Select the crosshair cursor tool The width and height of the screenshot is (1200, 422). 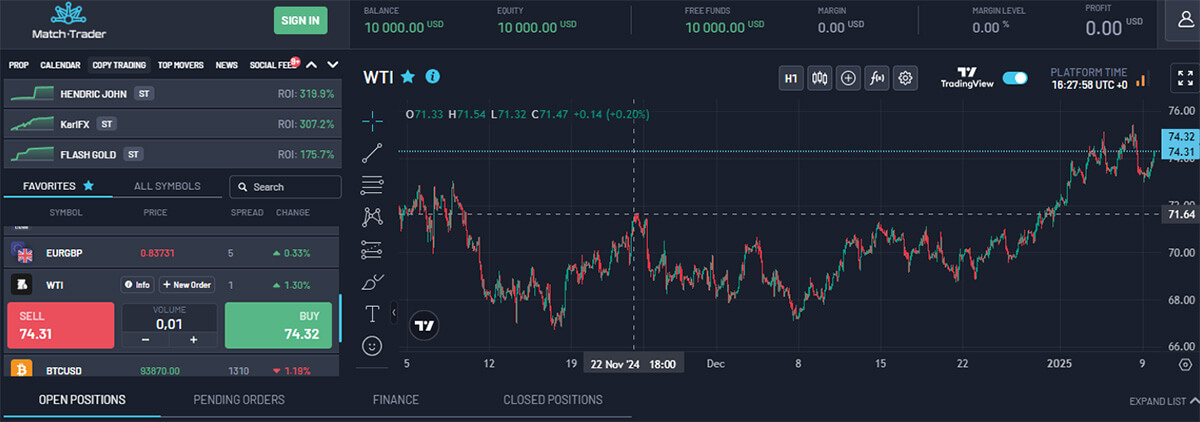pyautogui.click(x=373, y=121)
